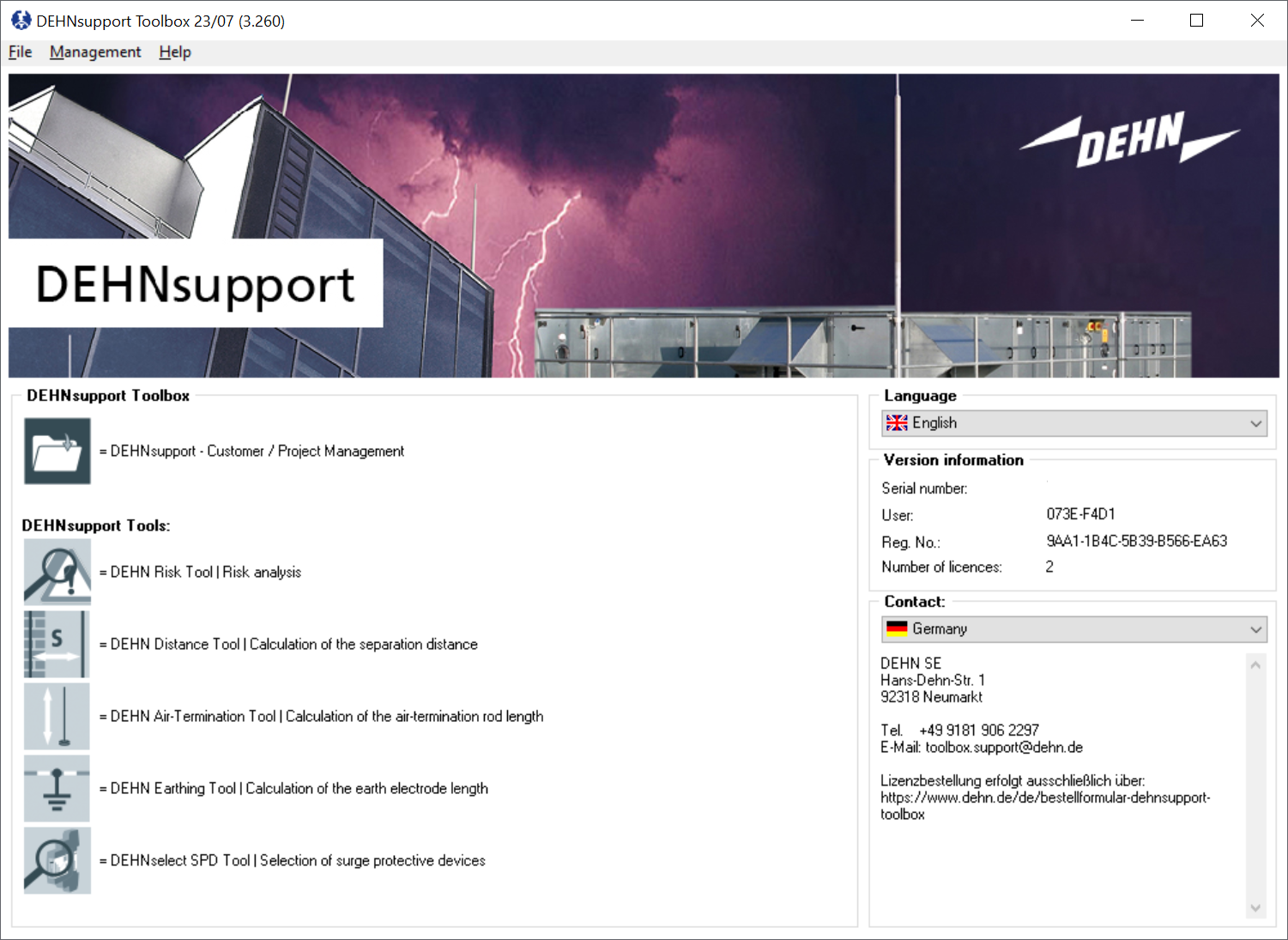This screenshot has height=940, width=1288.
Task: Start the DEHN Air-Termination Tool
Action: click(57, 716)
